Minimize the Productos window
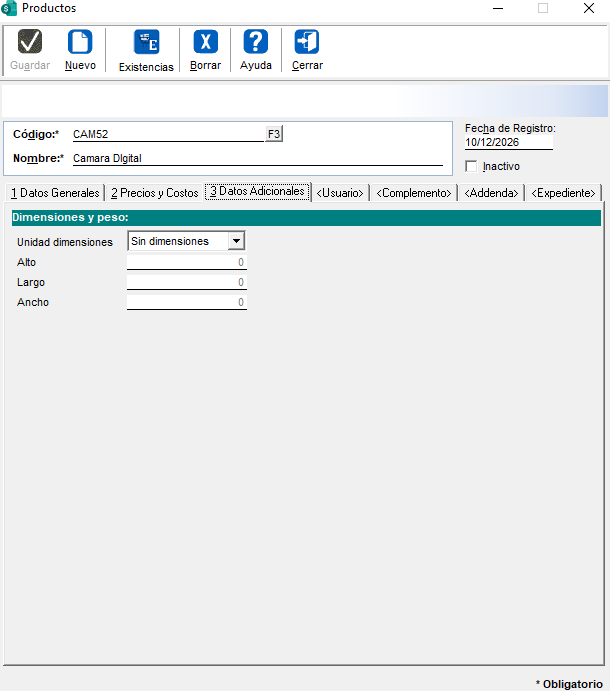 pyautogui.click(x=498, y=8)
